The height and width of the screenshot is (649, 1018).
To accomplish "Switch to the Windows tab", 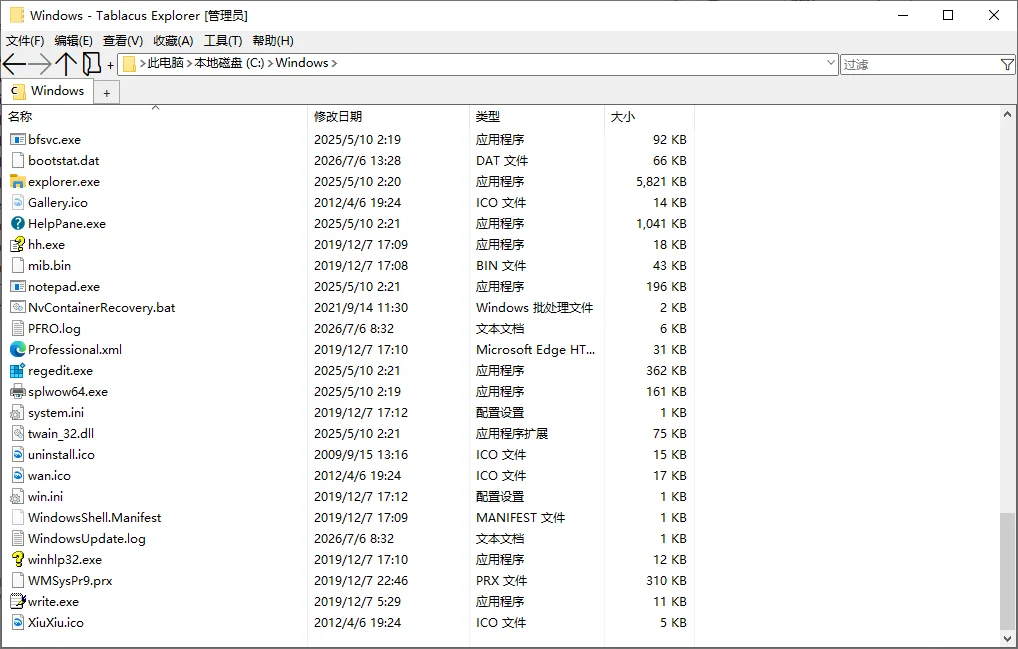I will [48, 91].
